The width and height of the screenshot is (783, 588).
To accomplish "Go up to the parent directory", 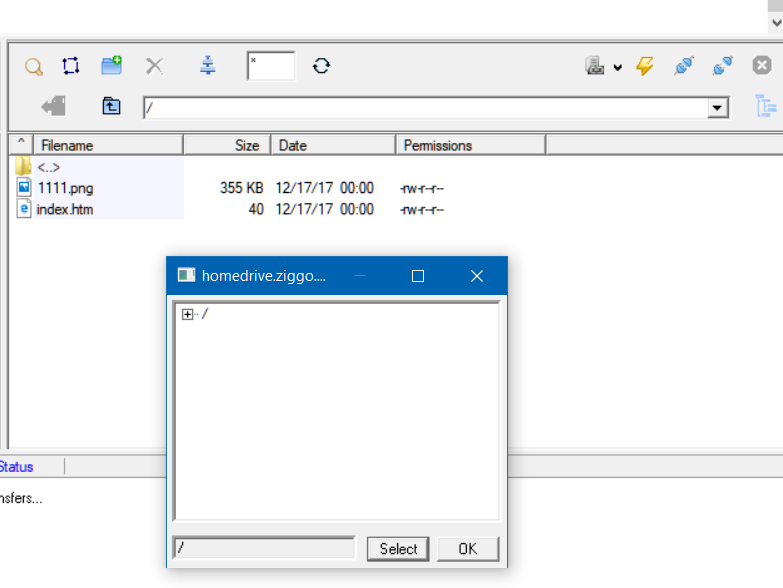I will 111,106.
